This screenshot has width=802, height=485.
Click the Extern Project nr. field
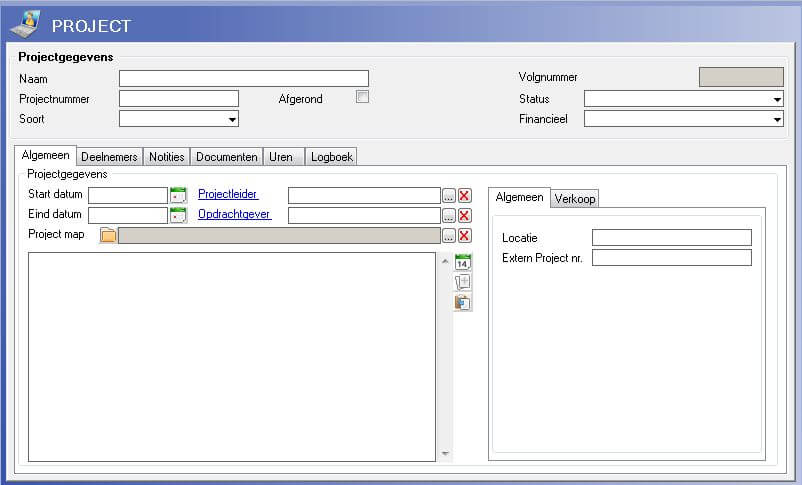click(x=672, y=257)
